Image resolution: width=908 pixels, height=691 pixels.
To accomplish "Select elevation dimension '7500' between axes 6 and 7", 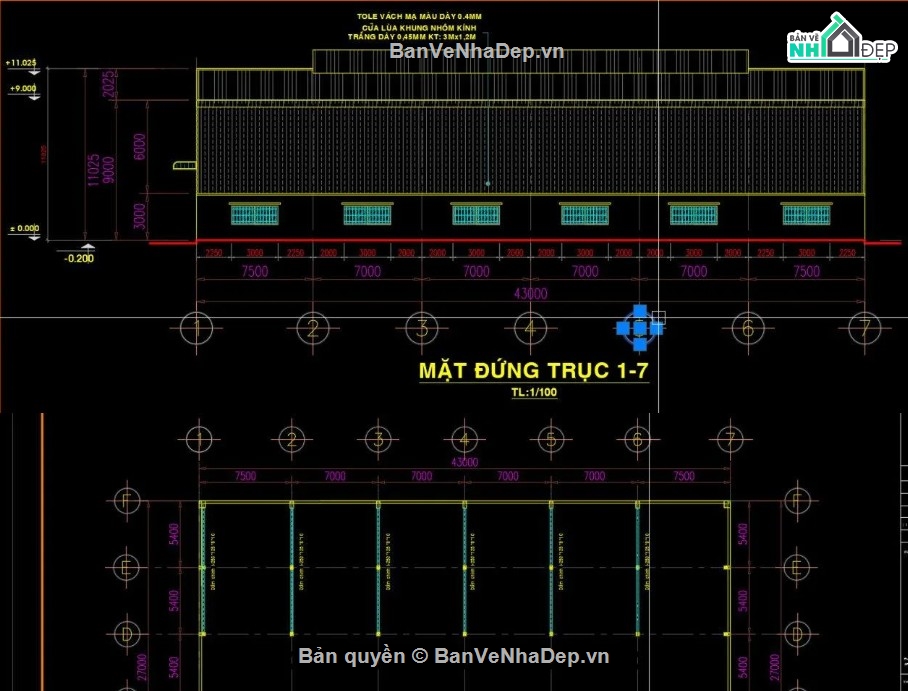I will click(x=806, y=271).
